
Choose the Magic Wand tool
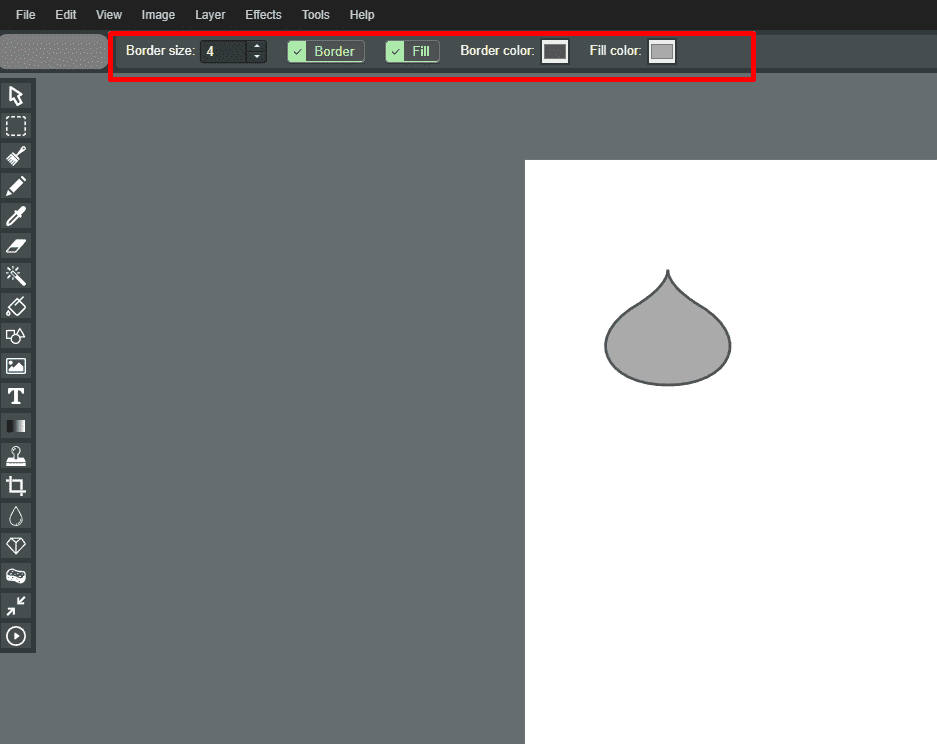coord(16,276)
